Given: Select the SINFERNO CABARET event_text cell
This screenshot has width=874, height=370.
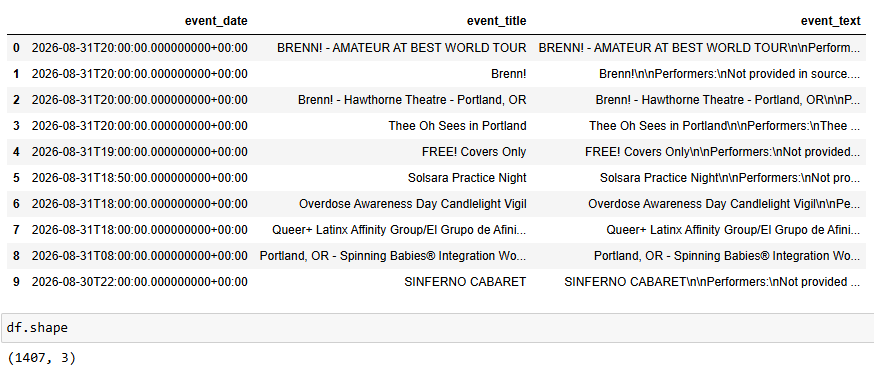Looking at the screenshot, I should tap(712, 282).
